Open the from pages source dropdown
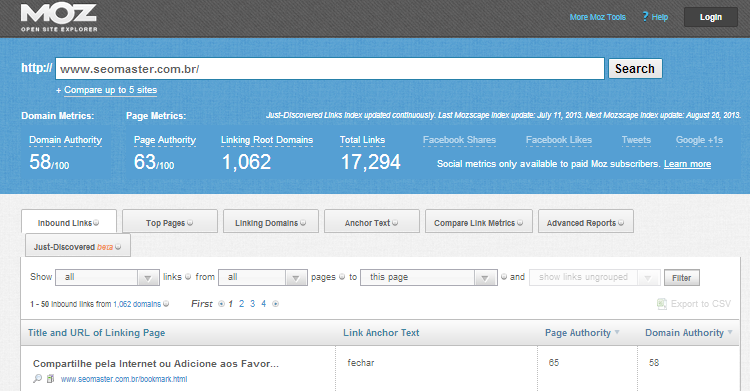 pos(263,278)
